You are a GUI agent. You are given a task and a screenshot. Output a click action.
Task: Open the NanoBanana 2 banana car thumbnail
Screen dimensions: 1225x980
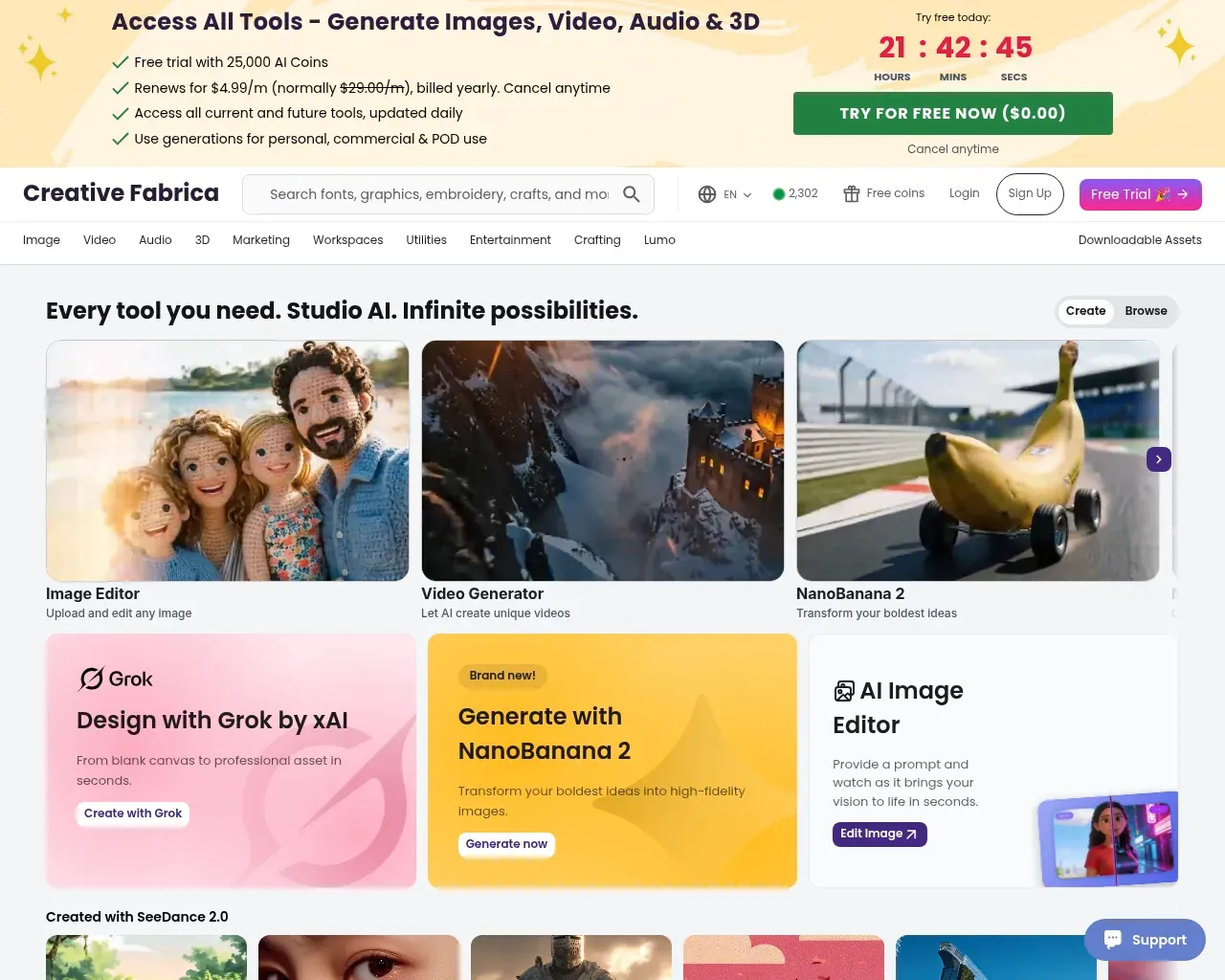point(978,460)
